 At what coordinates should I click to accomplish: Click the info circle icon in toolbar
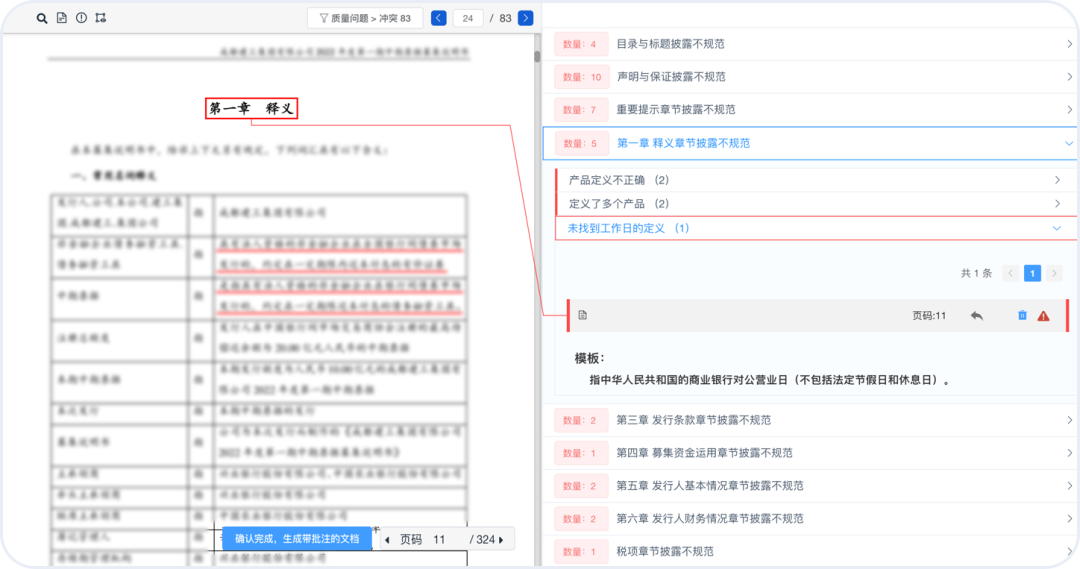tap(81, 18)
